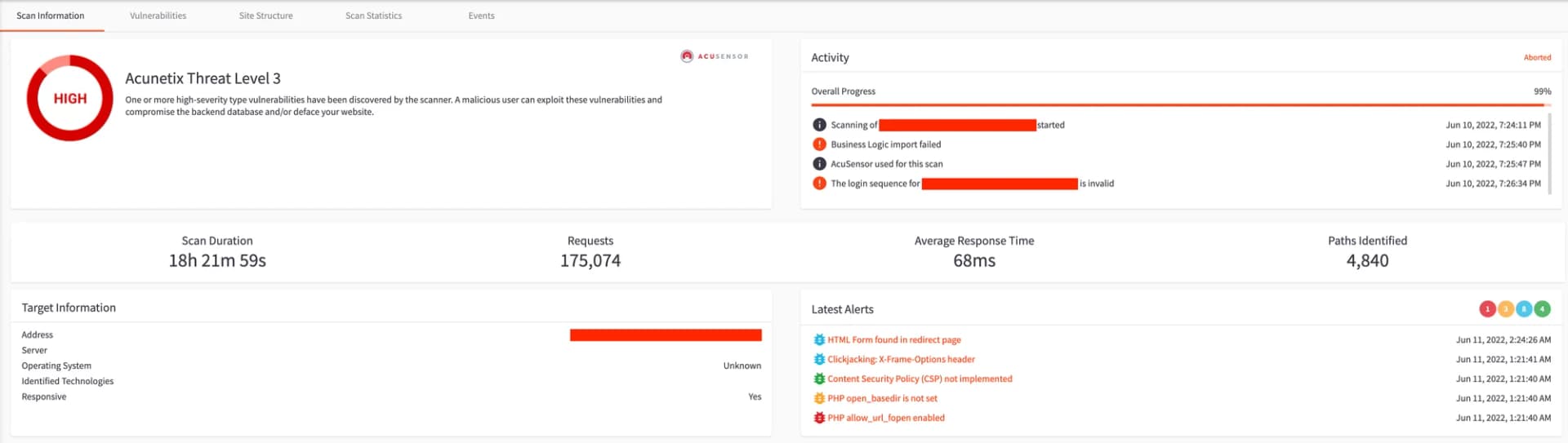Screen dimensions: 1568x443
Task: Click the red high severity alert count badge
Action: [x=1487, y=309]
